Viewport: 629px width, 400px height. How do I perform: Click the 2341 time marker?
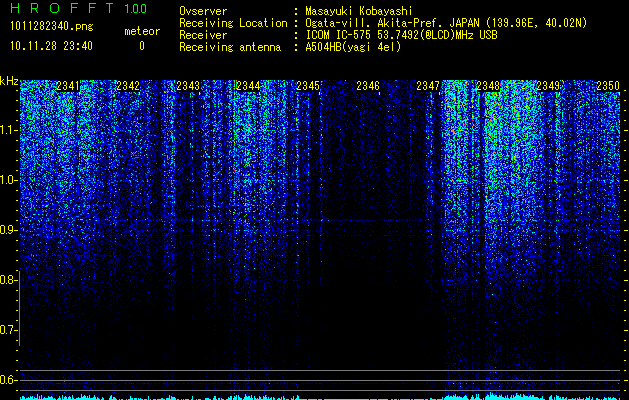tap(68, 86)
